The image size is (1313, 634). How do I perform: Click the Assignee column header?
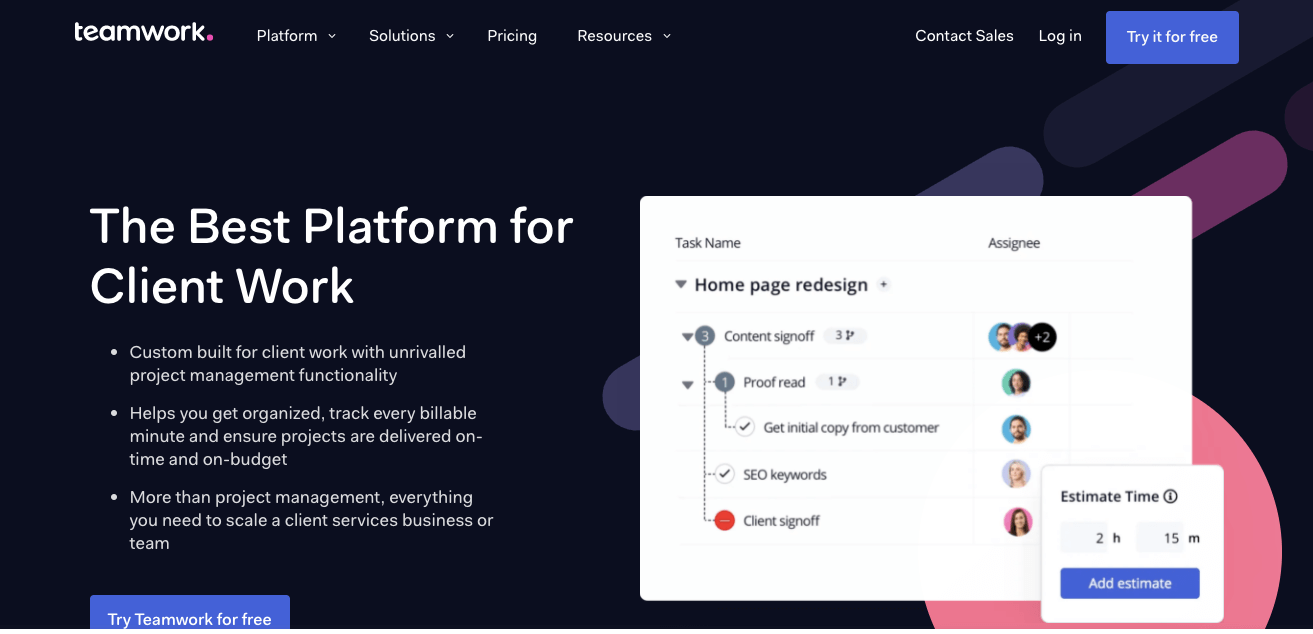[x=1014, y=243]
